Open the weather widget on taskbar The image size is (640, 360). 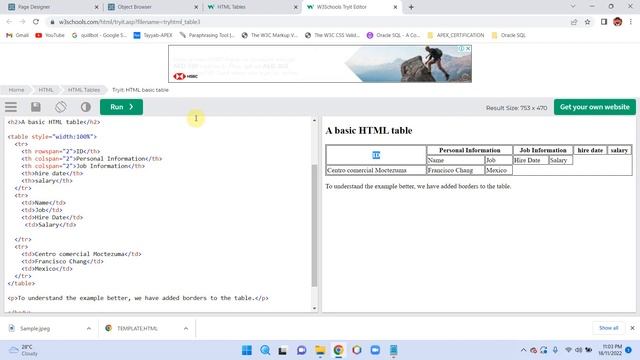24,350
